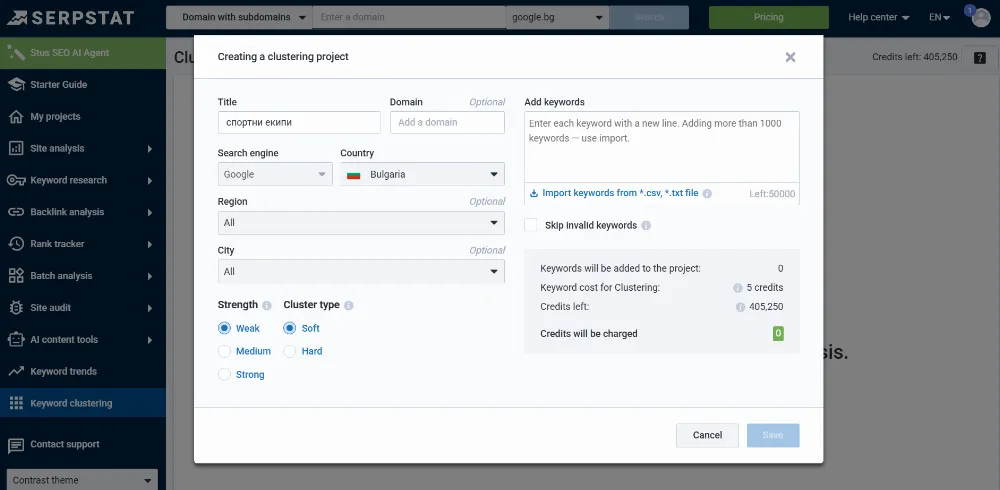Expand the Site audit submenu arrow
The height and width of the screenshot is (490, 1000).
150,308
